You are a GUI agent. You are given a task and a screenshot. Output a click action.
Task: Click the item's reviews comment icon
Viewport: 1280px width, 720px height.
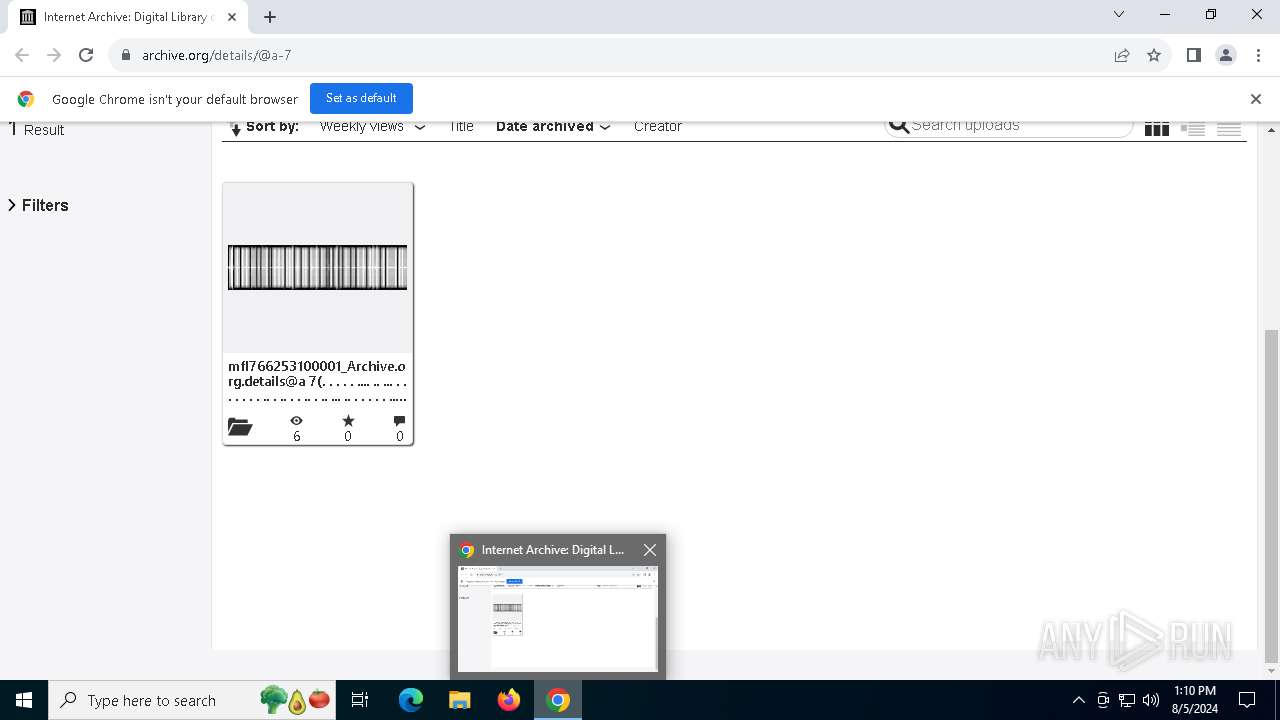[x=400, y=421]
